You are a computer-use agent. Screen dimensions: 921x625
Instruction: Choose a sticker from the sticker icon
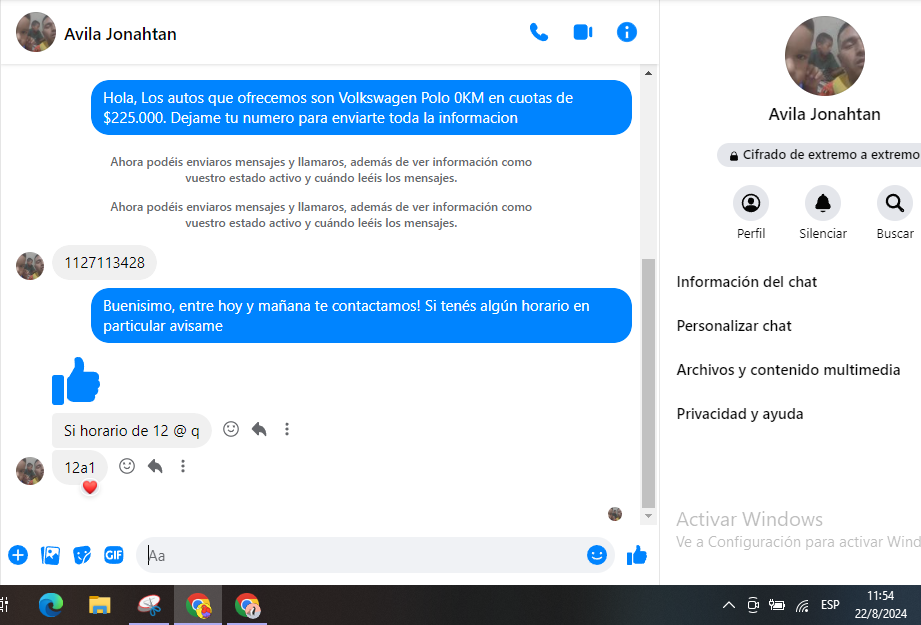click(x=82, y=555)
